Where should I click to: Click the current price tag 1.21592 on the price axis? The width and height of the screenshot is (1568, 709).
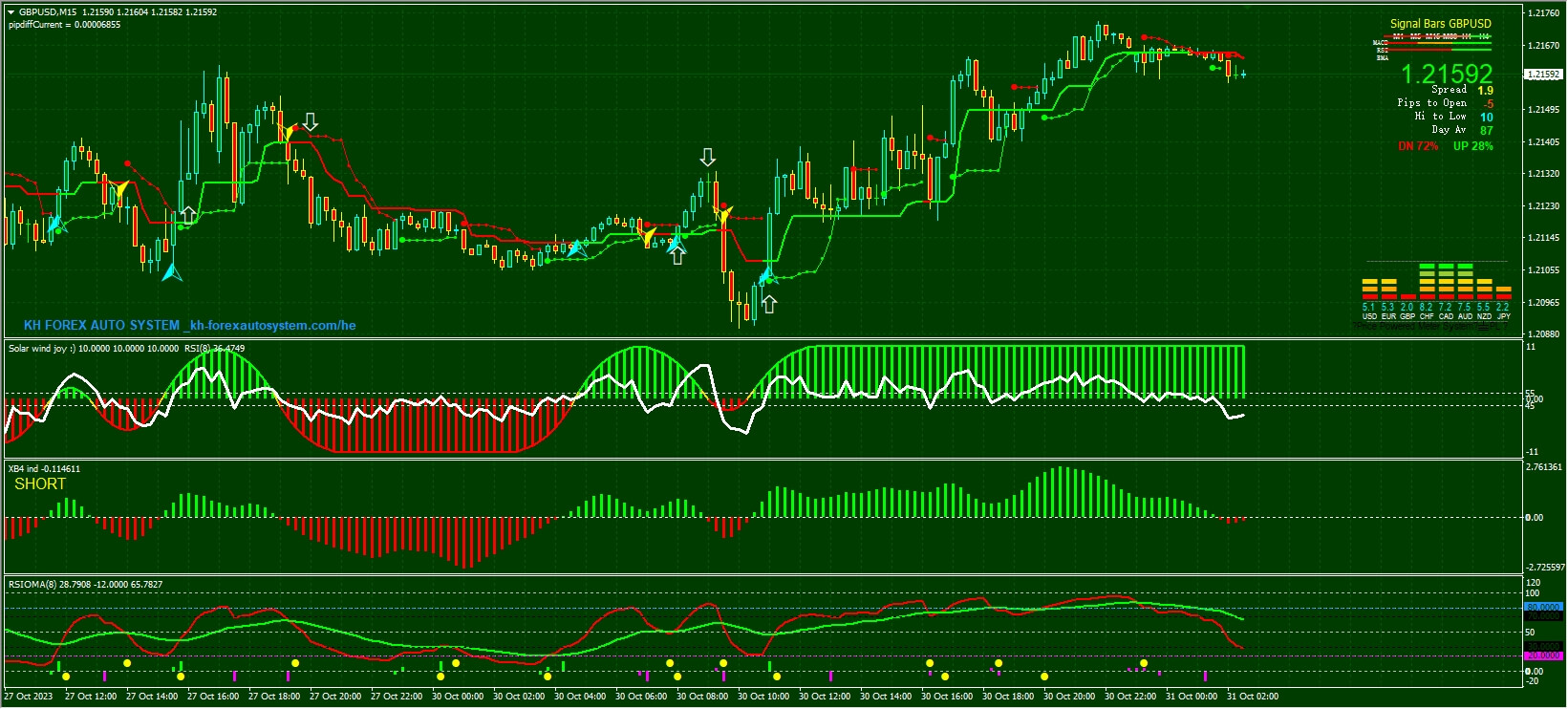coord(1543,75)
